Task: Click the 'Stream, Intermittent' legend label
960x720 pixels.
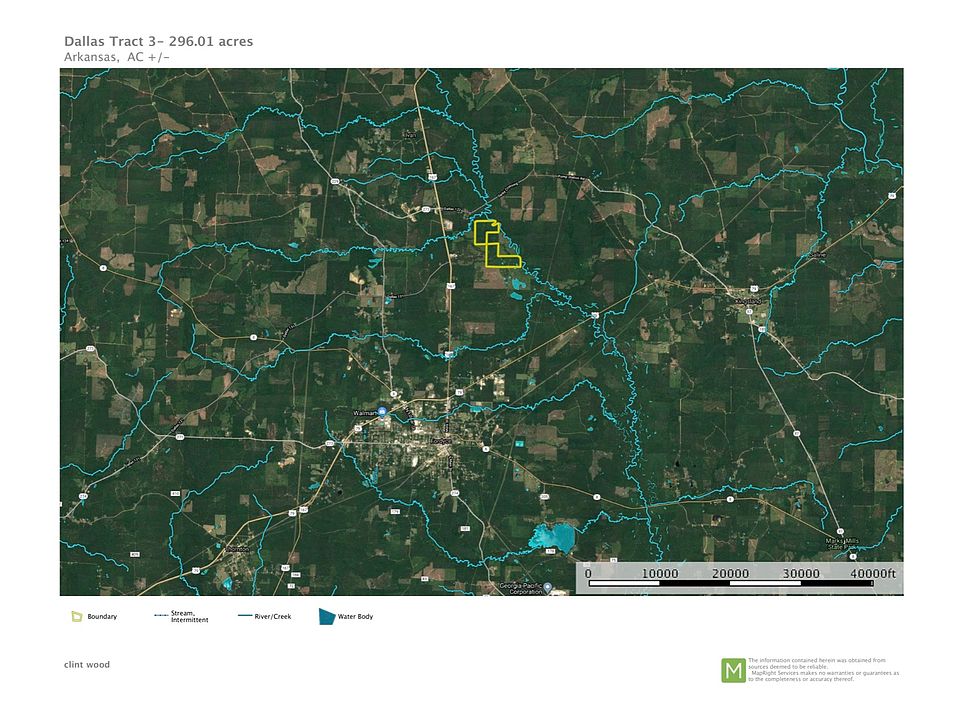Action: pyautogui.click(x=189, y=617)
